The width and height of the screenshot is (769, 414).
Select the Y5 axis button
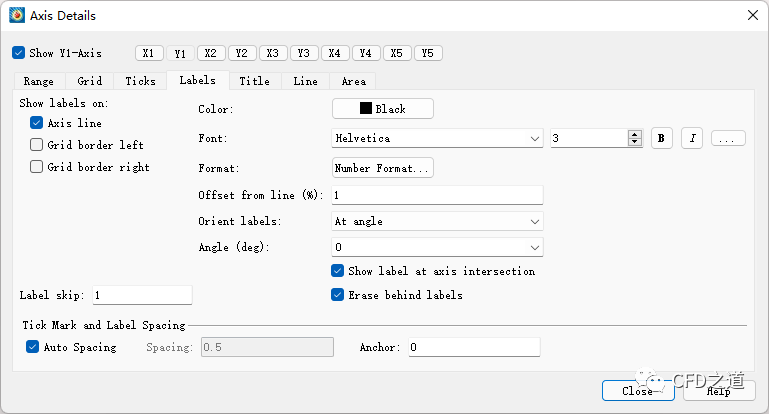coord(428,53)
